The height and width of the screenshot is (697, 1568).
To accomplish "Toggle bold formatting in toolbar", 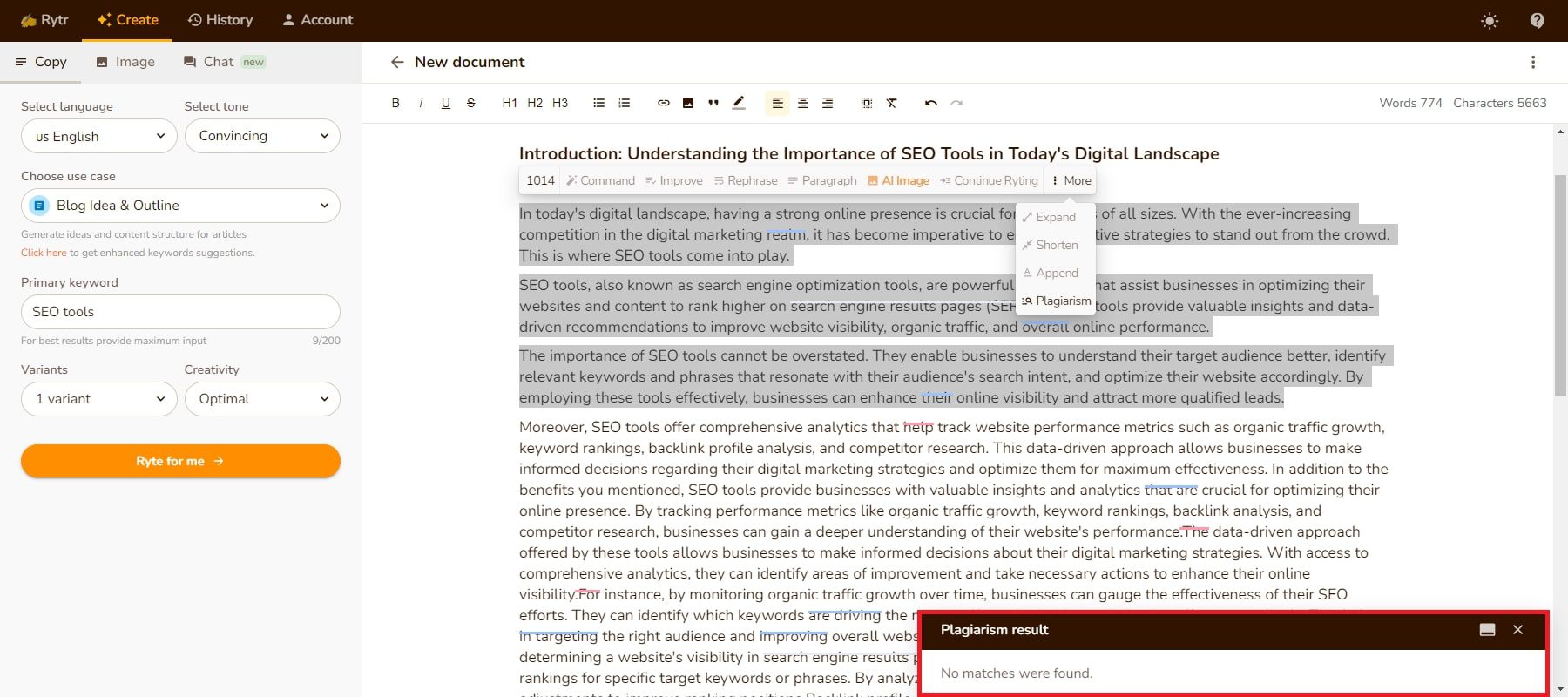I will click(395, 103).
